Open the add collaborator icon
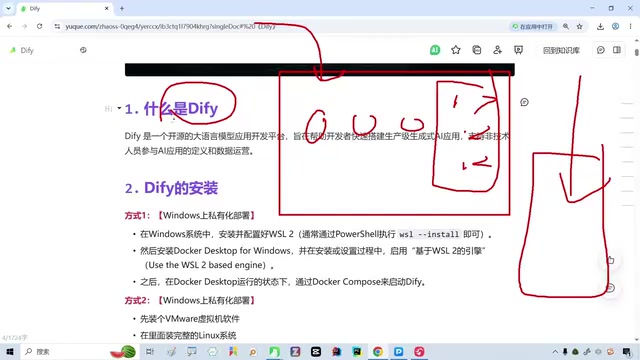Viewport: 640px width, 360px height. [x=497, y=50]
